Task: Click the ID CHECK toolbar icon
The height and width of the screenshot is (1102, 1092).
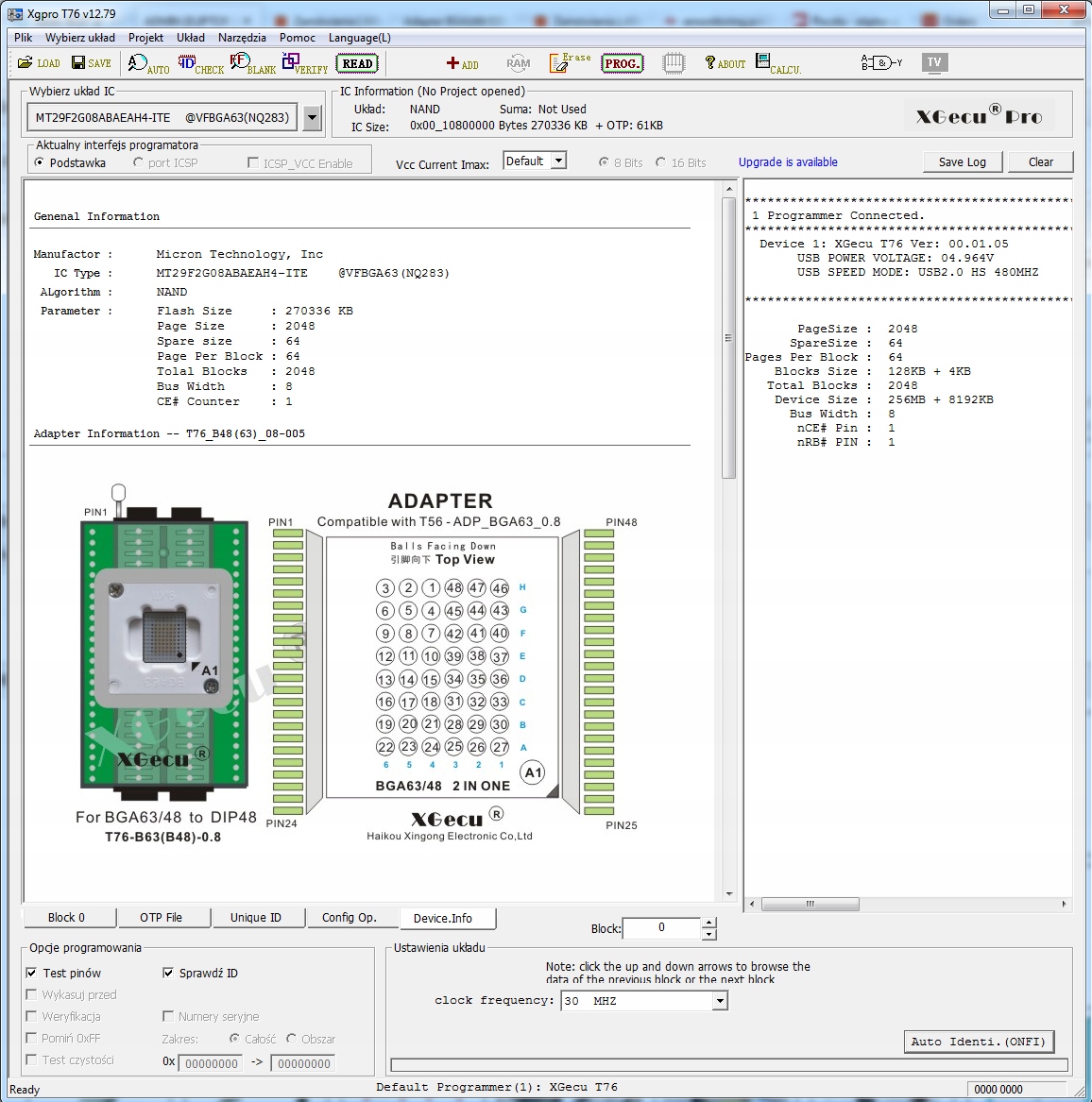Action: click(200, 64)
